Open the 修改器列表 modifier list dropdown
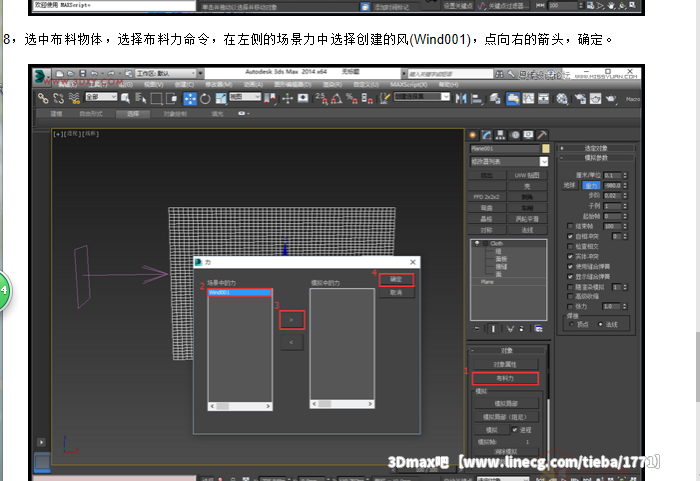 click(x=509, y=162)
